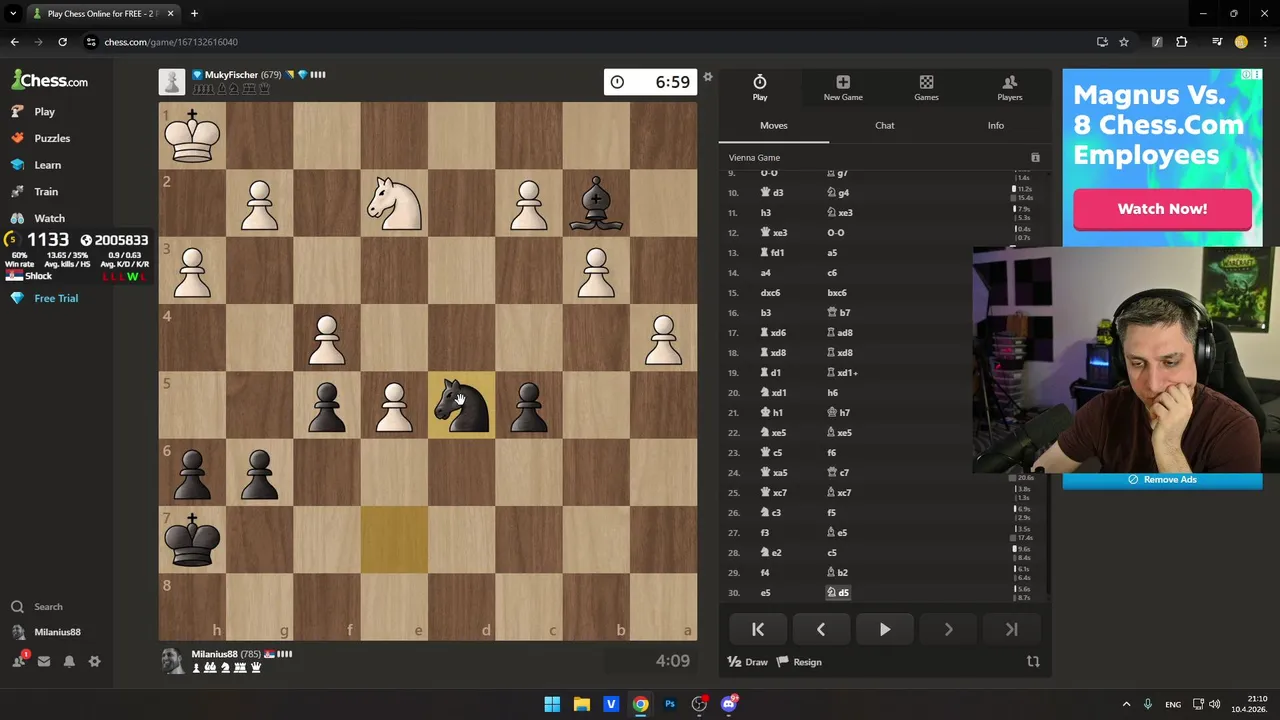The width and height of the screenshot is (1280, 720).
Task: Go back in the browser
Action: pyautogui.click(x=14, y=42)
